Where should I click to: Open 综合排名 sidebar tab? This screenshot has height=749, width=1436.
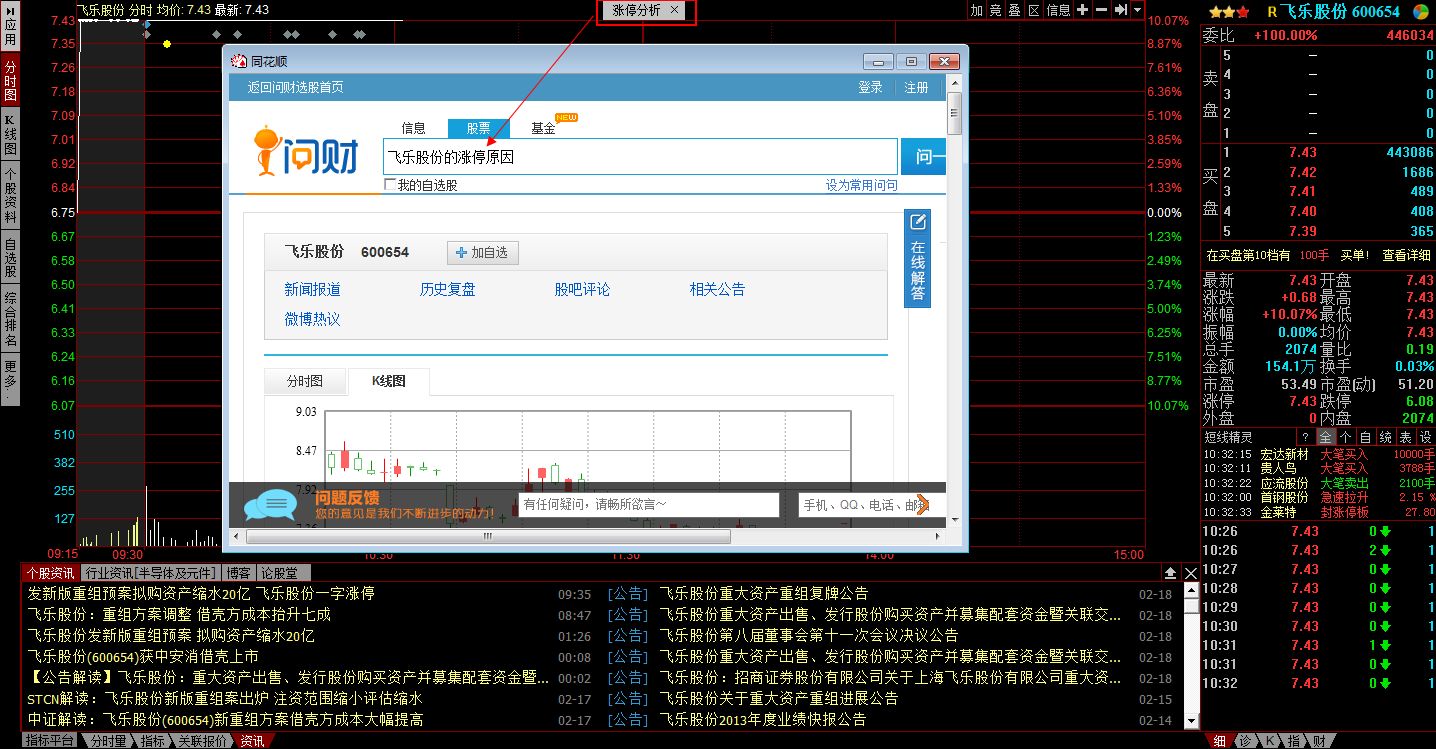tap(10, 319)
